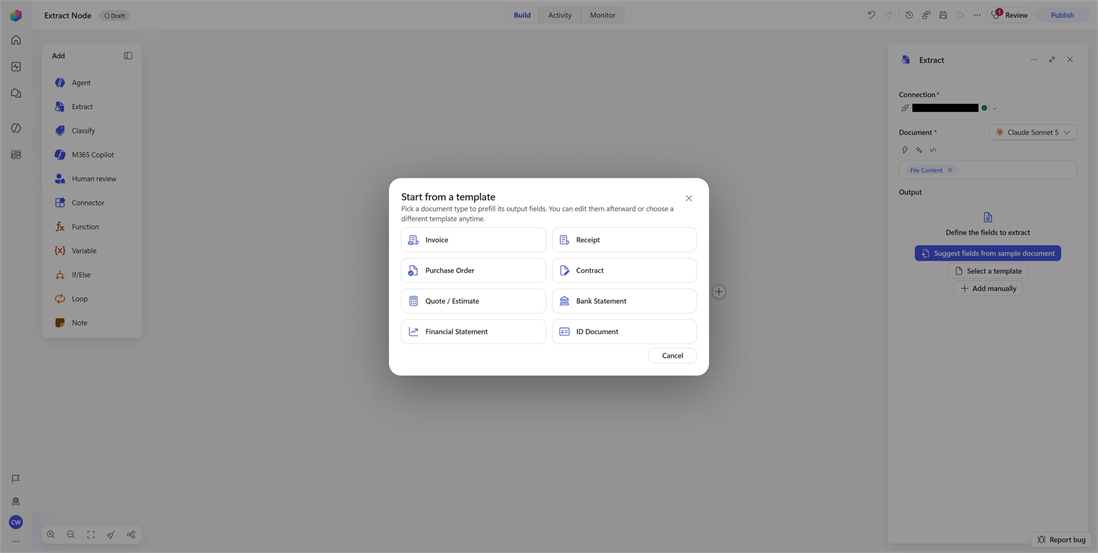The height and width of the screenshot is (553, 1098).
Task: Add a Loop node
Action: point(92,299)
